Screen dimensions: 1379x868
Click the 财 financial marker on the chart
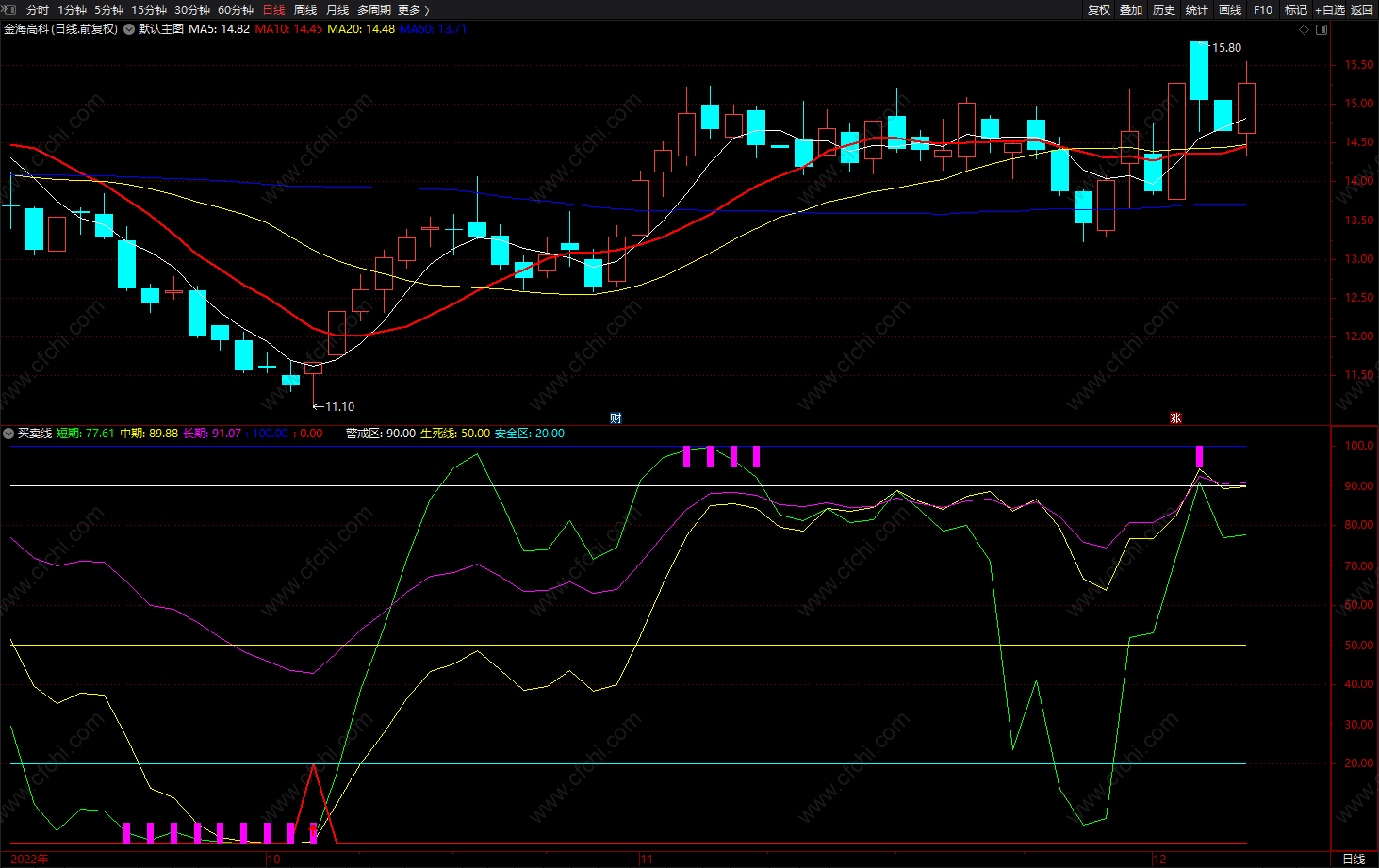point(616,418)
